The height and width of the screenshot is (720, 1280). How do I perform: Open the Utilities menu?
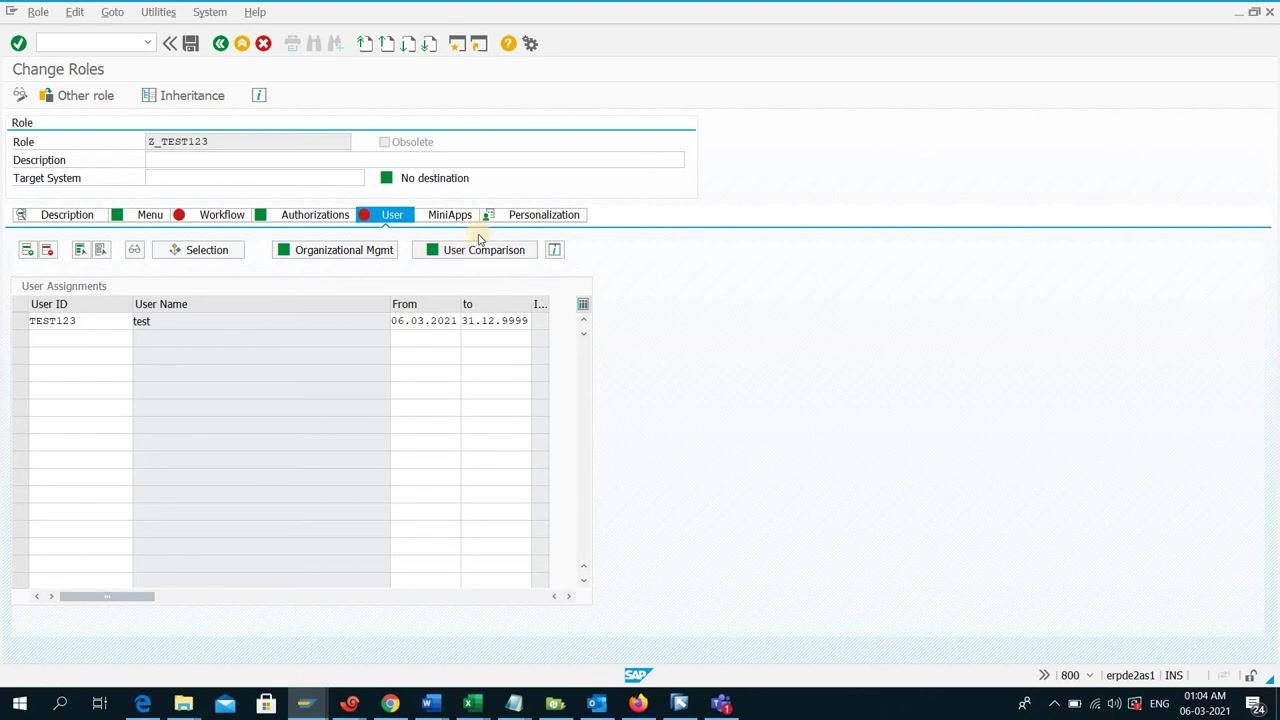pyautogui.click(x=158, y=12)
